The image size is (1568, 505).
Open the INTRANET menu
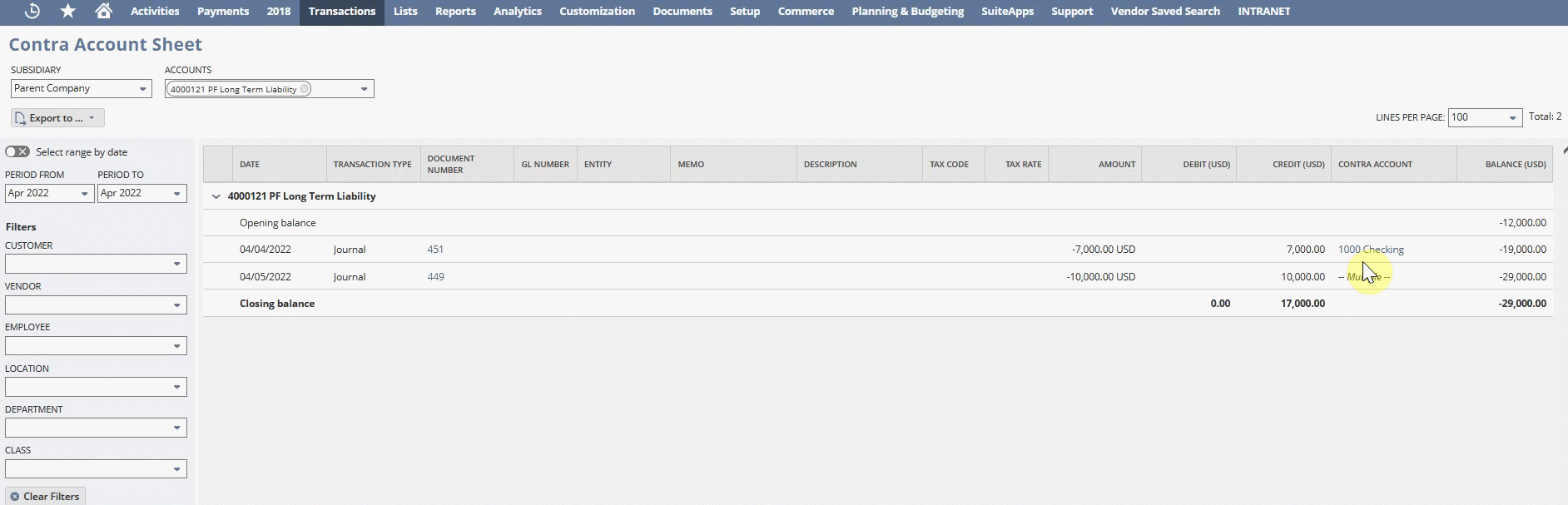[1264, 11]
